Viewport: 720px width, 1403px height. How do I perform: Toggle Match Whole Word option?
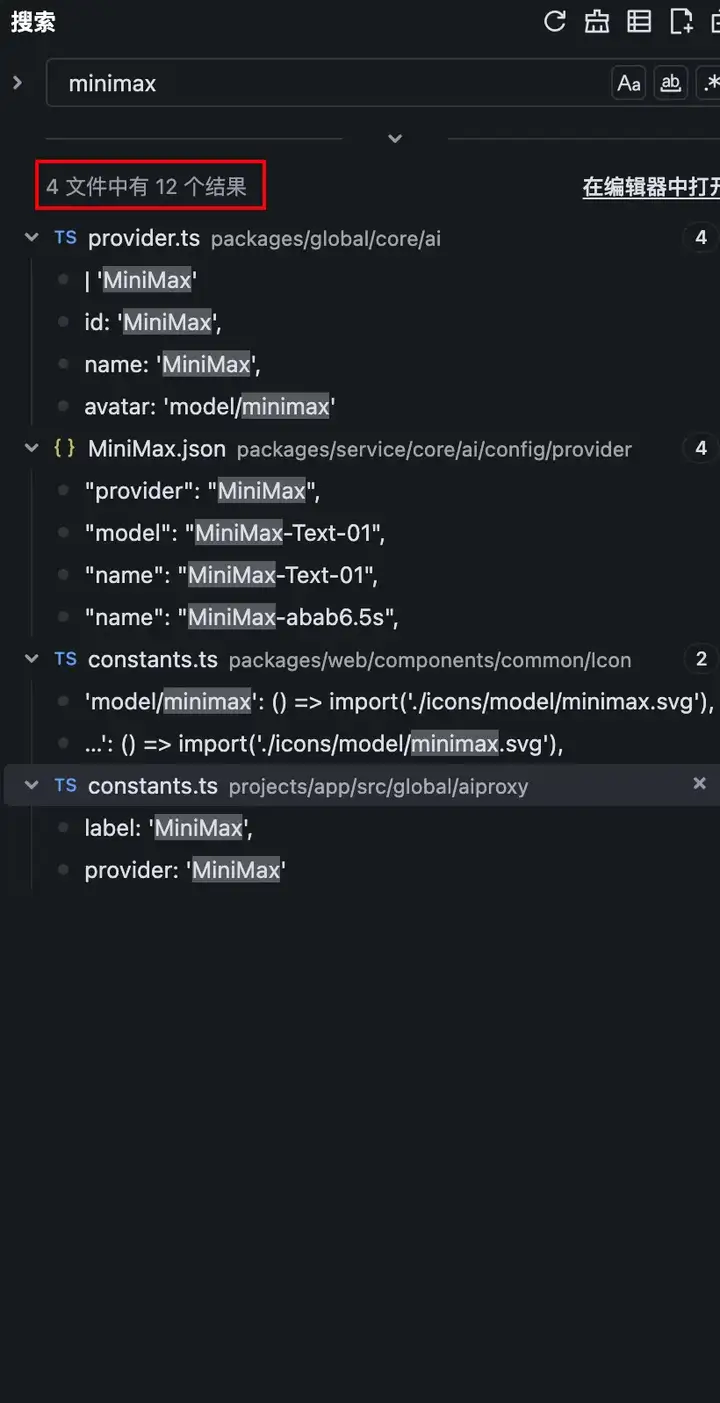pyautogui.click(x=671, y=83)
